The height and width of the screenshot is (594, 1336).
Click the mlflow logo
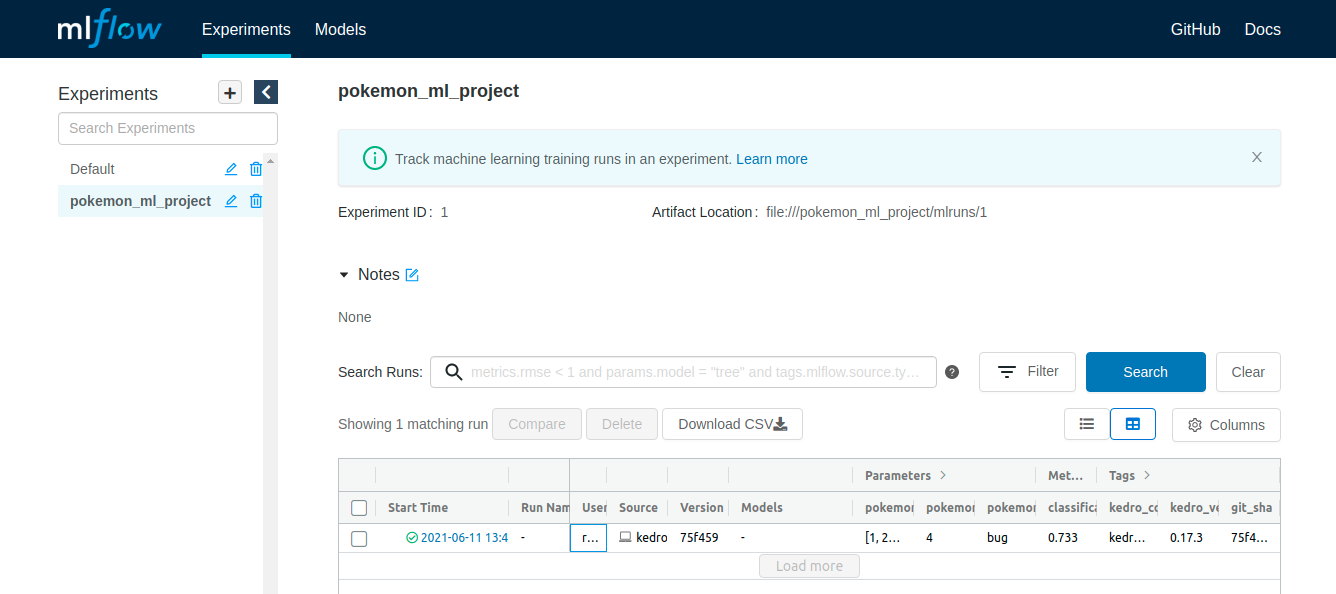click(109, 28)
